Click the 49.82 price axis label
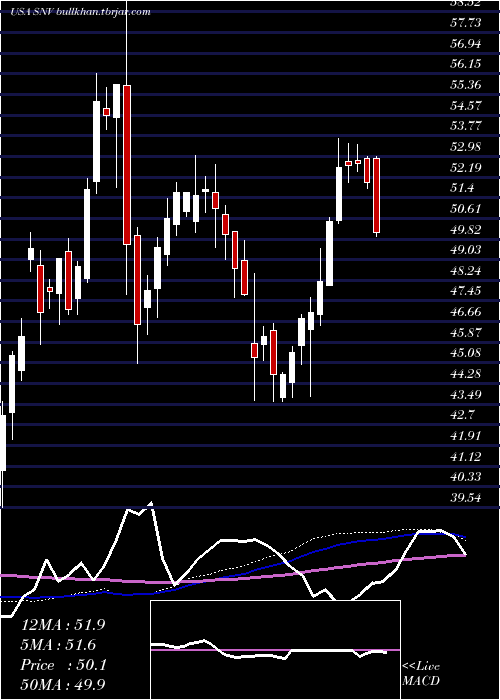This screenshot has height=700, width=500. point(465,229)
